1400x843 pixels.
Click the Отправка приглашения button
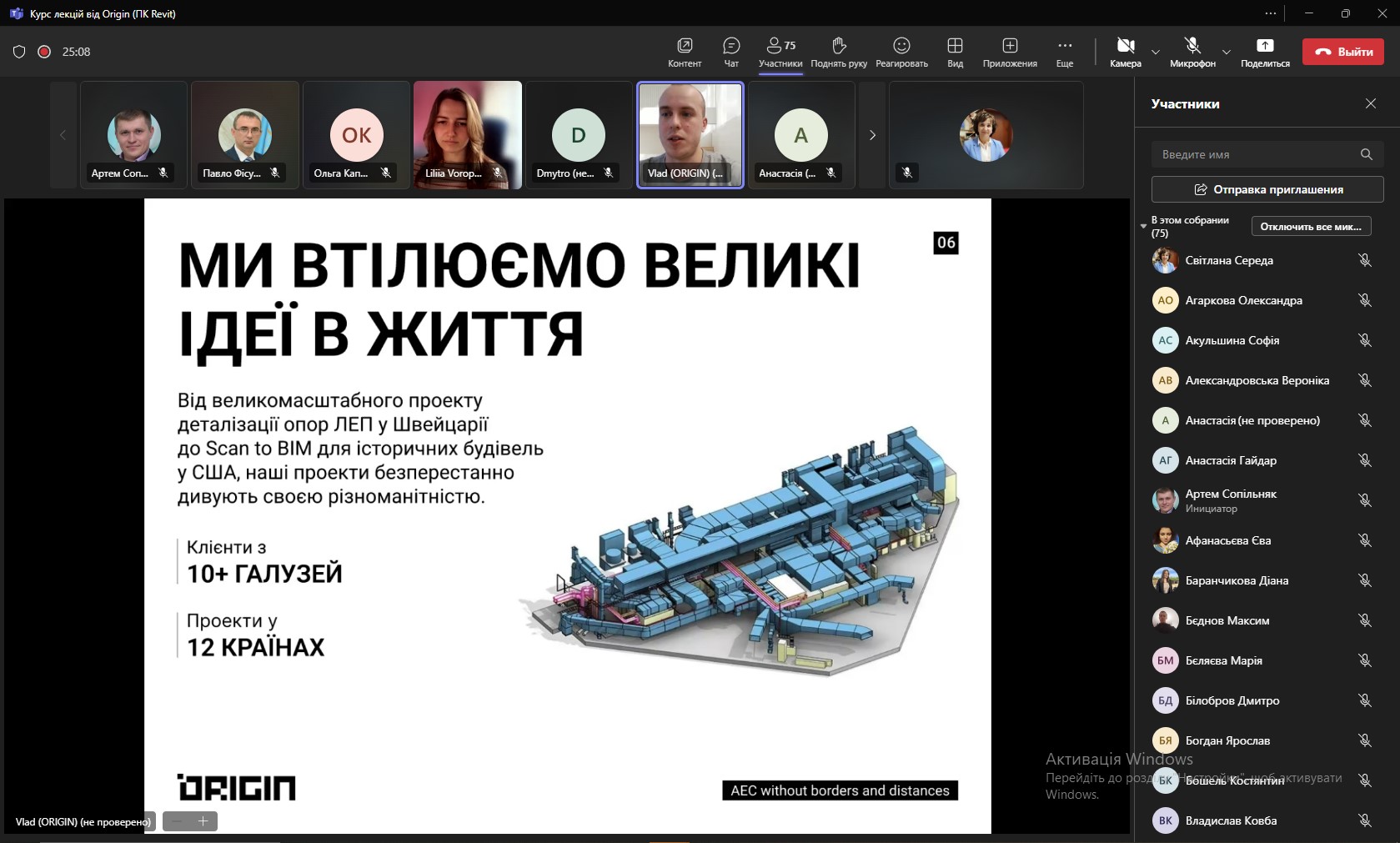click(1267, 189)
